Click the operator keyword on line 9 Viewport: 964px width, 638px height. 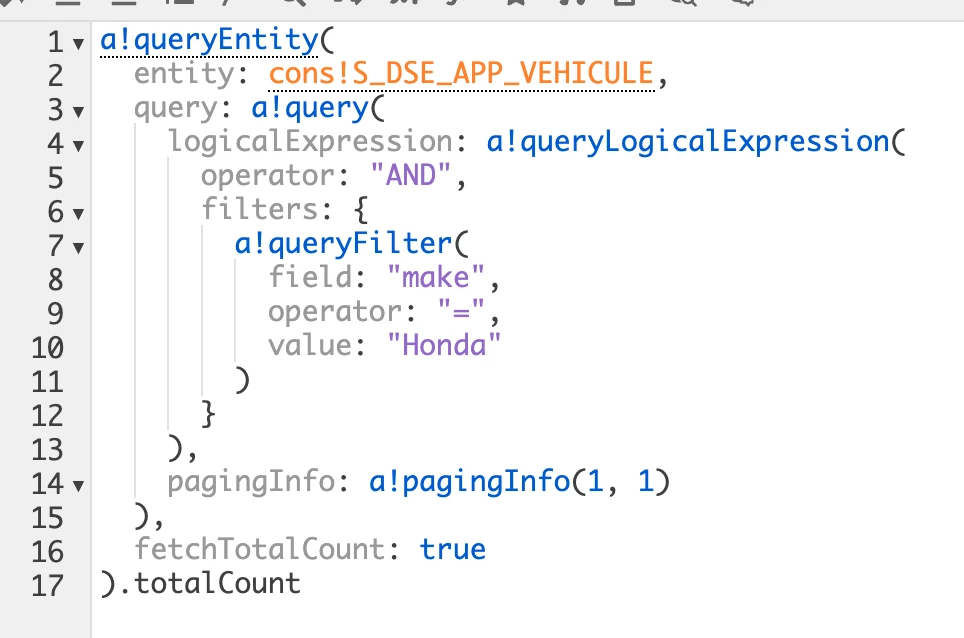(335, 312)
